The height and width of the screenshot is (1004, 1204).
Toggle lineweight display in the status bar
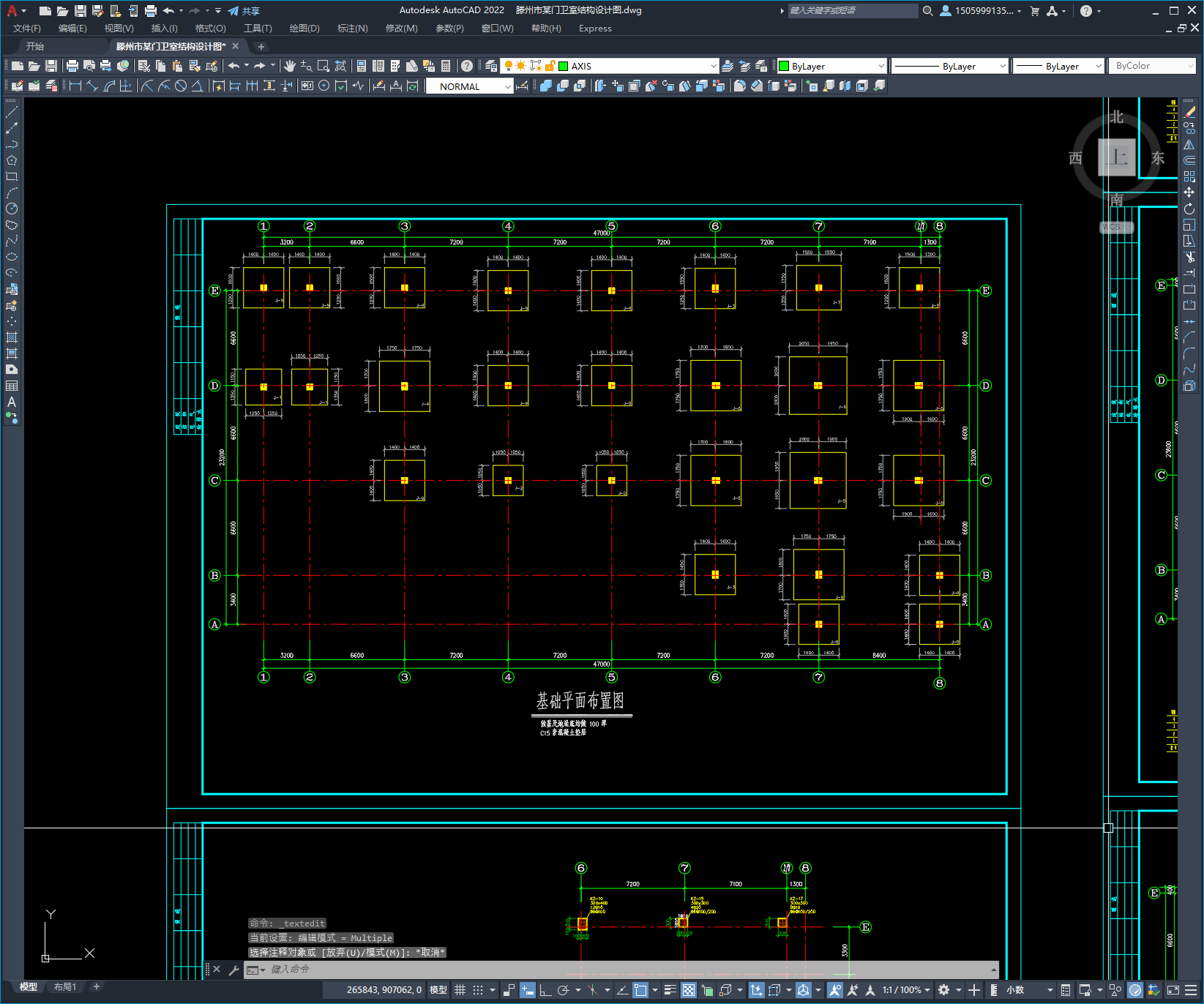tap(670, 990)
